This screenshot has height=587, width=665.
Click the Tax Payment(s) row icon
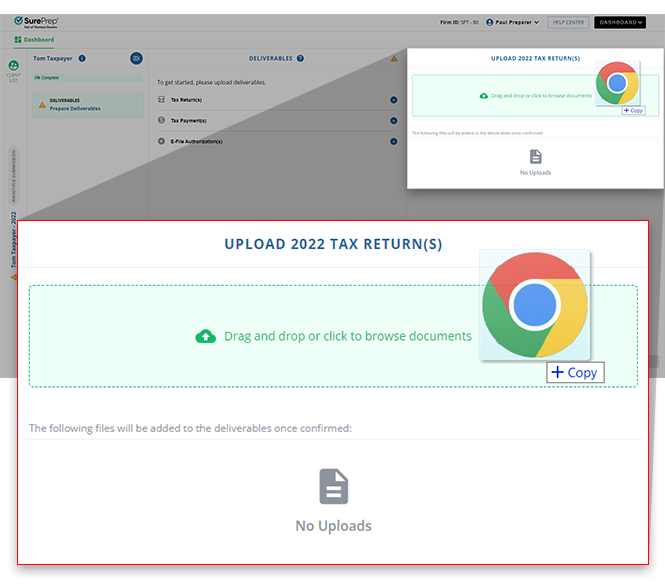(x=161, y=120)
